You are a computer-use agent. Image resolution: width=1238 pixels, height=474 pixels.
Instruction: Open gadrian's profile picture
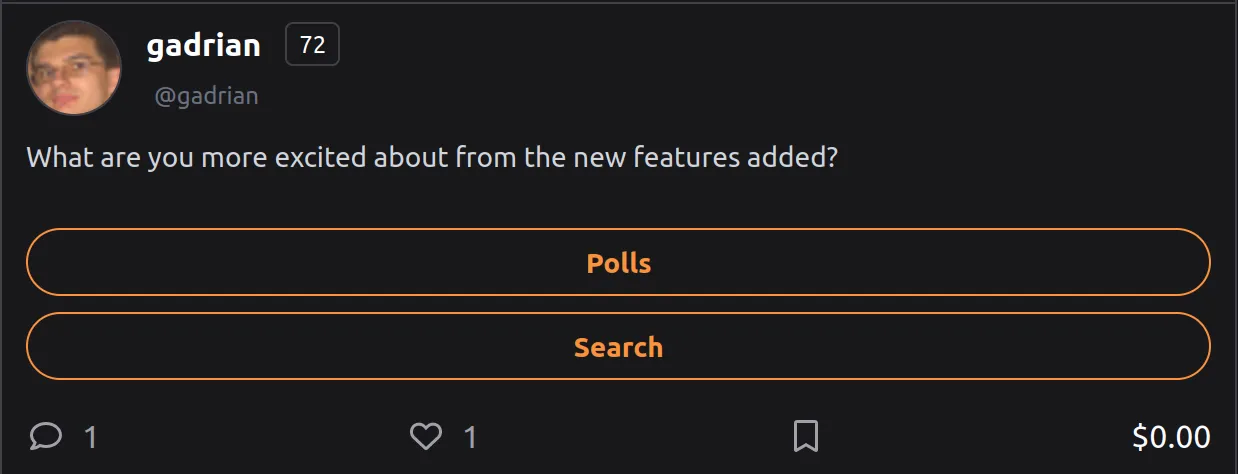coord(74,68)
